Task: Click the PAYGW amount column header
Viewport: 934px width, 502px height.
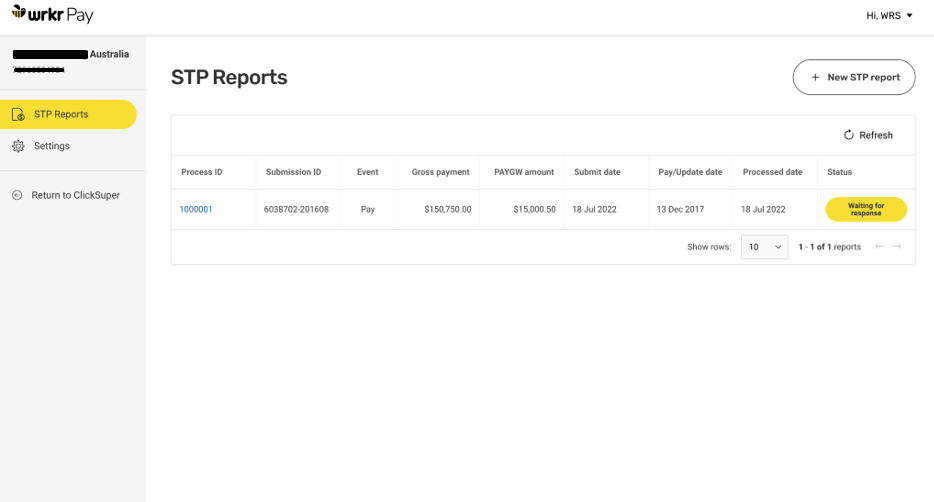Action: coord(524,172)
